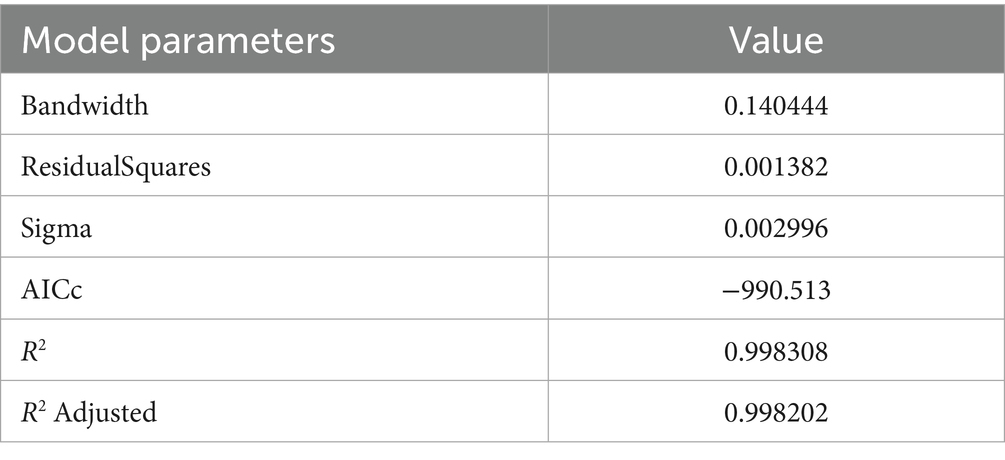Image resolution: width=1005 pixels, height=460 pixels.
Task: Click the R² row label
Action: point(36,350)
